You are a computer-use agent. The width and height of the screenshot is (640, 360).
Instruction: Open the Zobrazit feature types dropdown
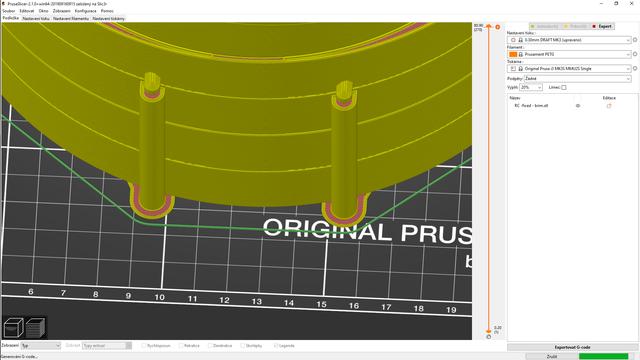click(x=107, y=346)
